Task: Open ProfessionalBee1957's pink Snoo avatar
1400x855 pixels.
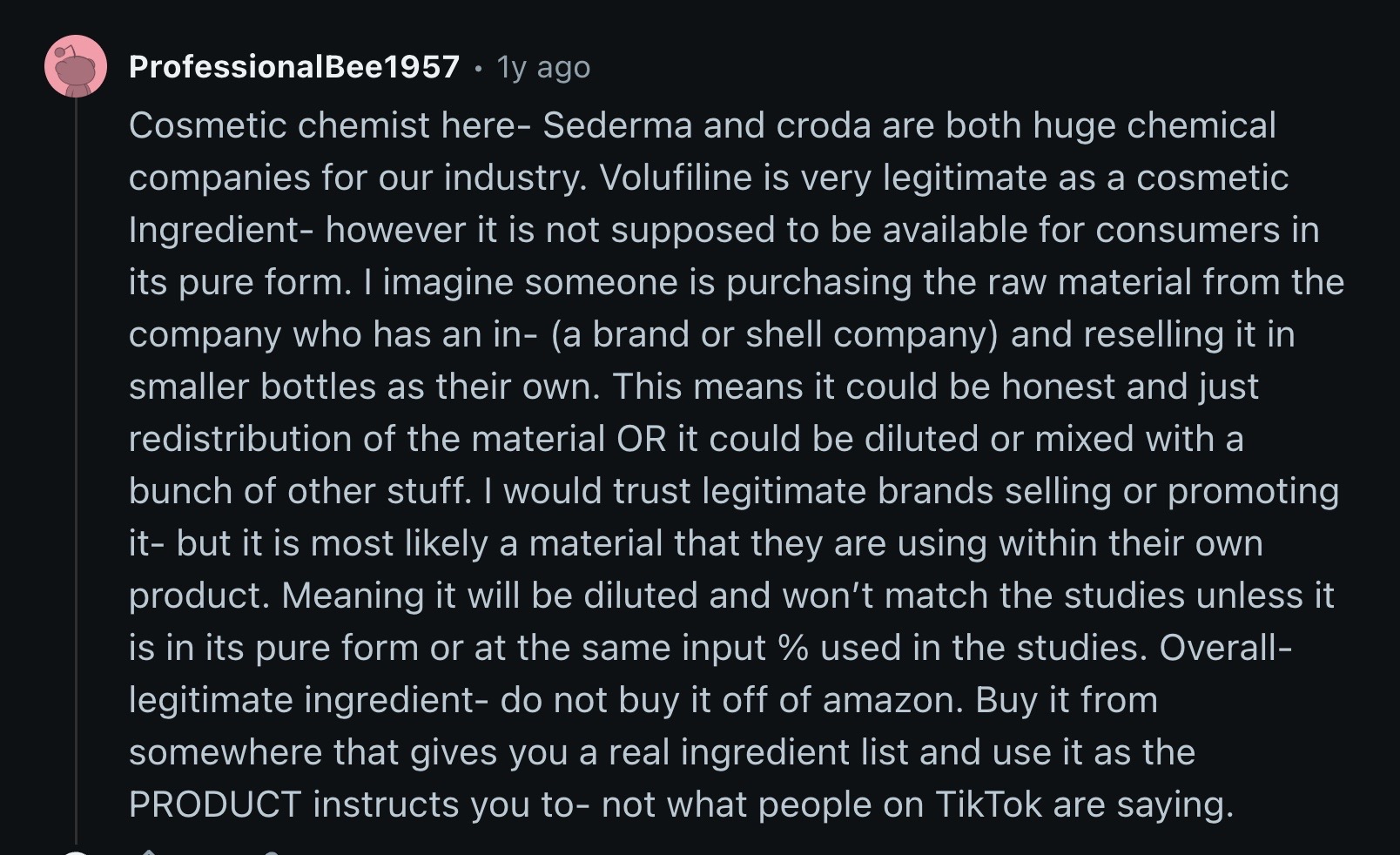Action: (x=76, y=66)
